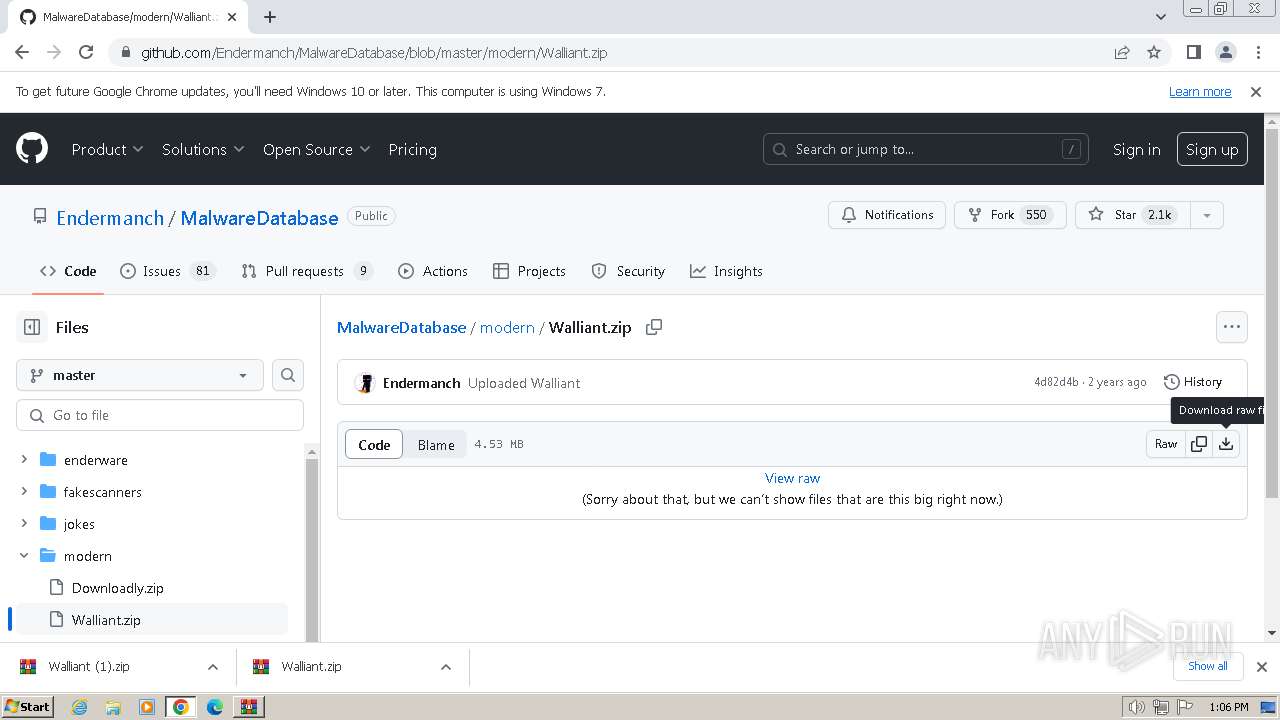Viewport: 1280px width, 720px height.
Task: Switch to the Code view toggle
Action: point(374,445)
